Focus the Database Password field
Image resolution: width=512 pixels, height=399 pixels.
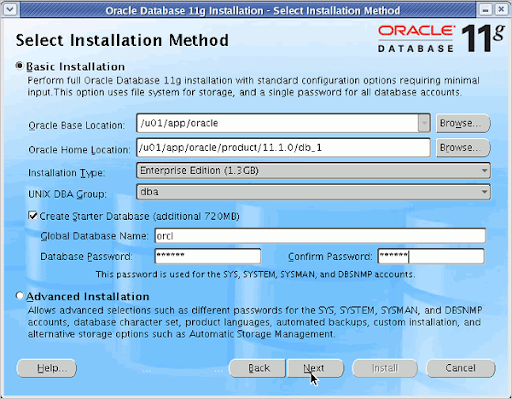tap(208, 256)
